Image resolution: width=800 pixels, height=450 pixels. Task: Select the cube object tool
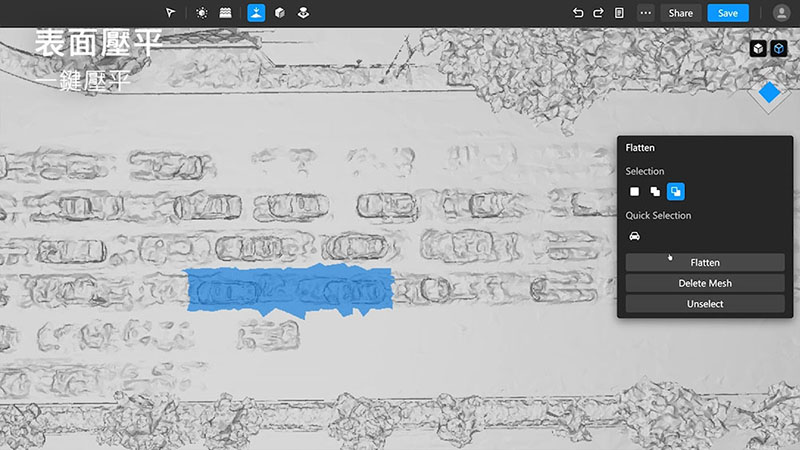point(280,13)
